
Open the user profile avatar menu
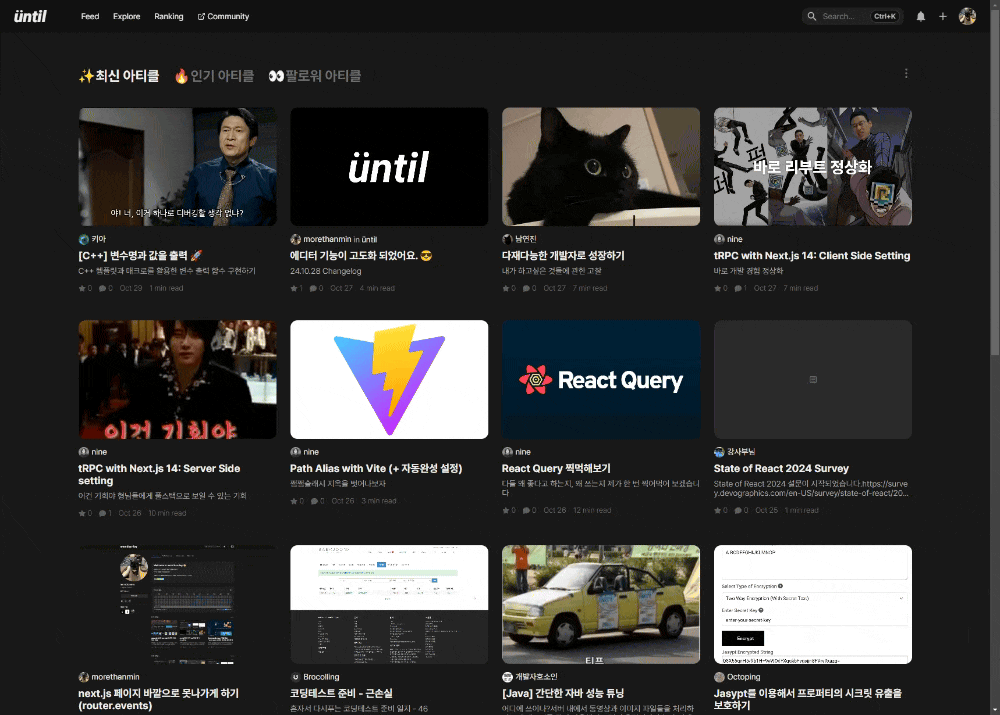point(967,17)
